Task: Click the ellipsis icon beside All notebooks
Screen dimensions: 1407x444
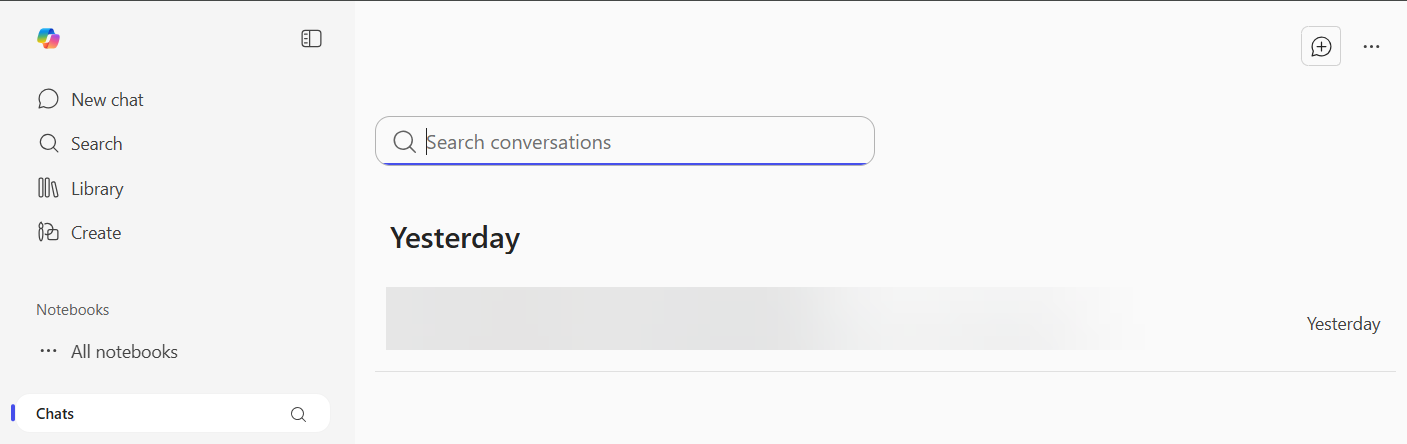Action: (x=48, y=351)
